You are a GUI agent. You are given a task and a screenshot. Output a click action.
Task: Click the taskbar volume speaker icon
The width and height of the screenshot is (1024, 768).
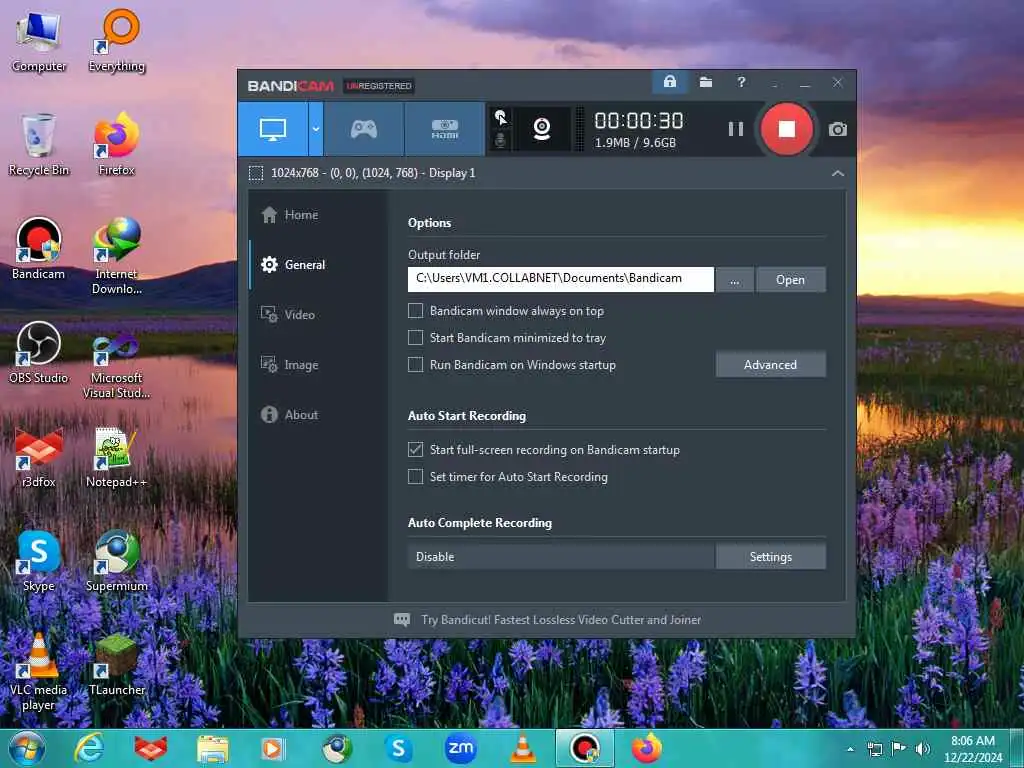click(x=922, y=748)
